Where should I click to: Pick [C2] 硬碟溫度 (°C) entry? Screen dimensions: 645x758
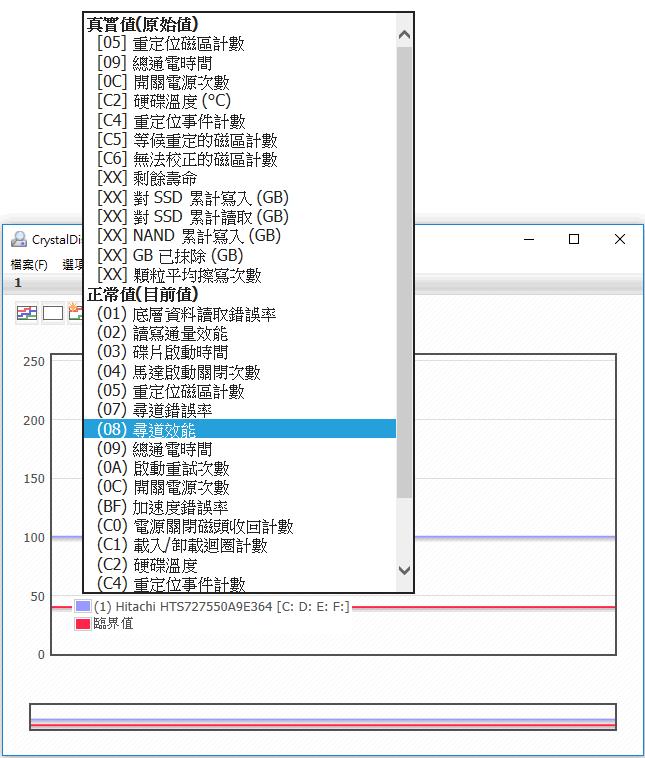240,102
